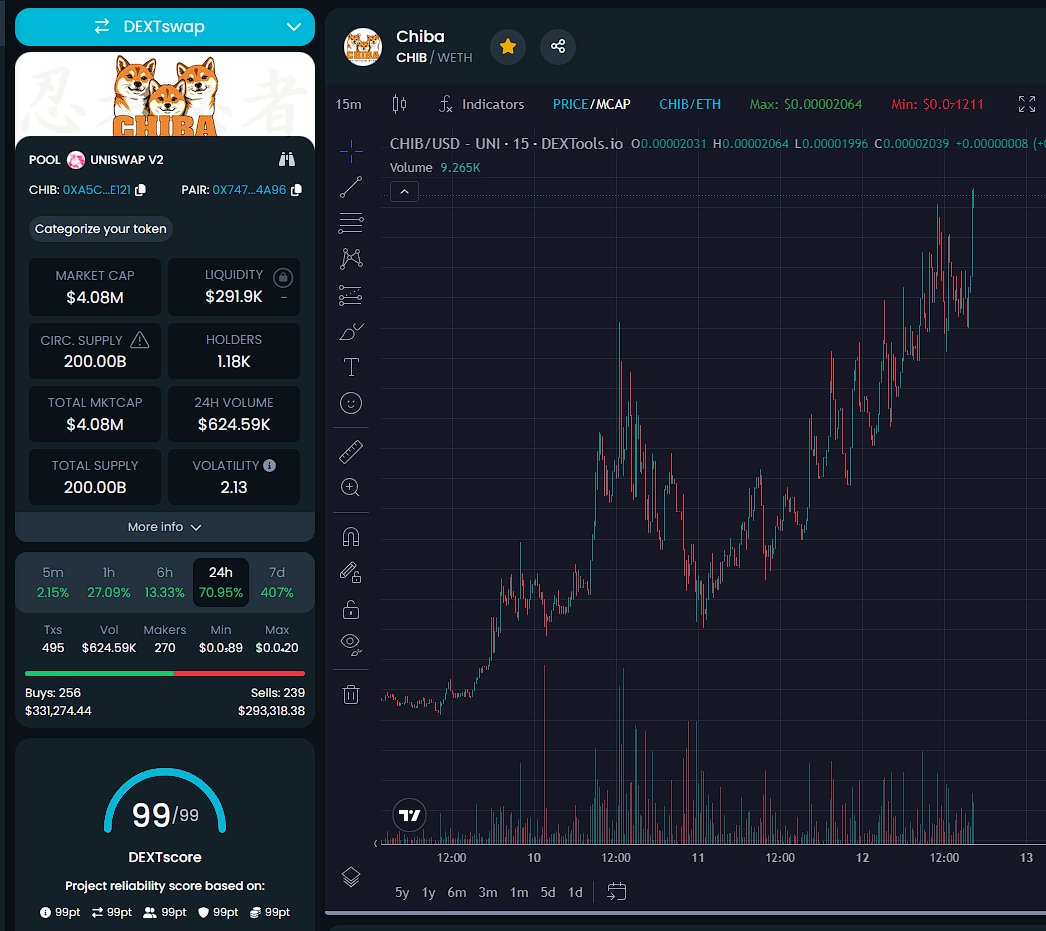The height and width of the screenshot is (931, 1046).
Task: Set chart range to 5d
Action: (x=548, y=892)
